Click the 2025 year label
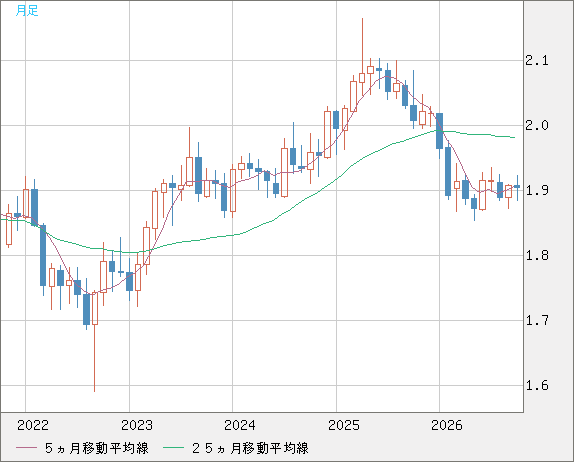Viewport: 574px width, 462px height. (x=344, y=425)
